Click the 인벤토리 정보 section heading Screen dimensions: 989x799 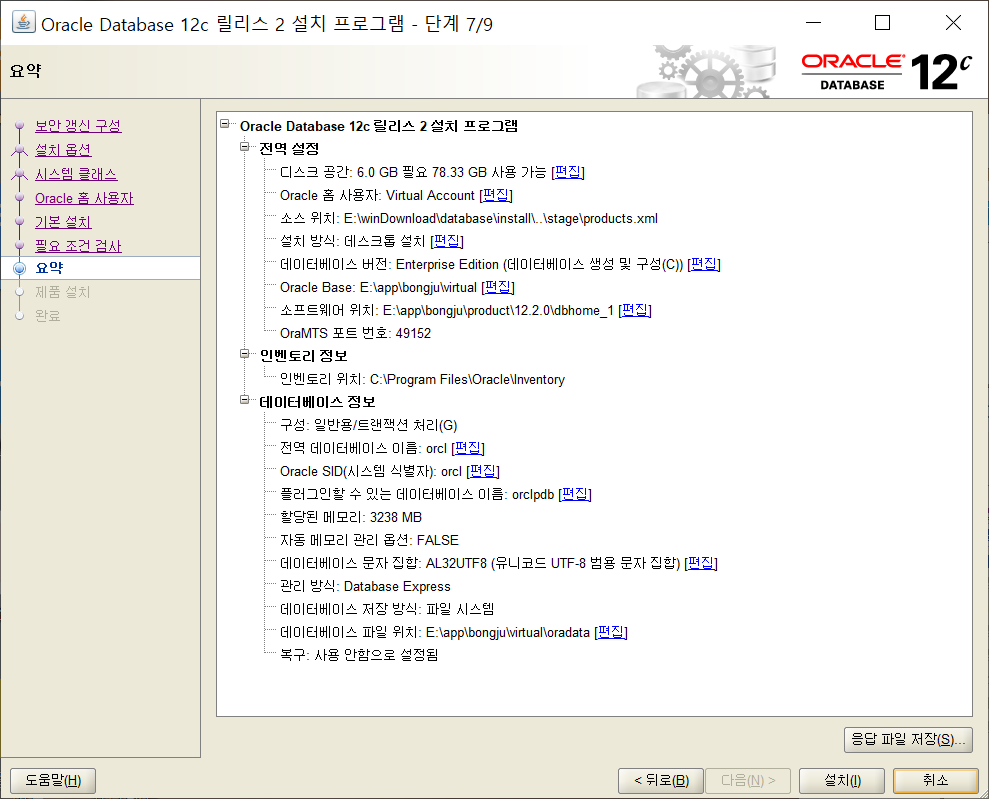point(303,356)
